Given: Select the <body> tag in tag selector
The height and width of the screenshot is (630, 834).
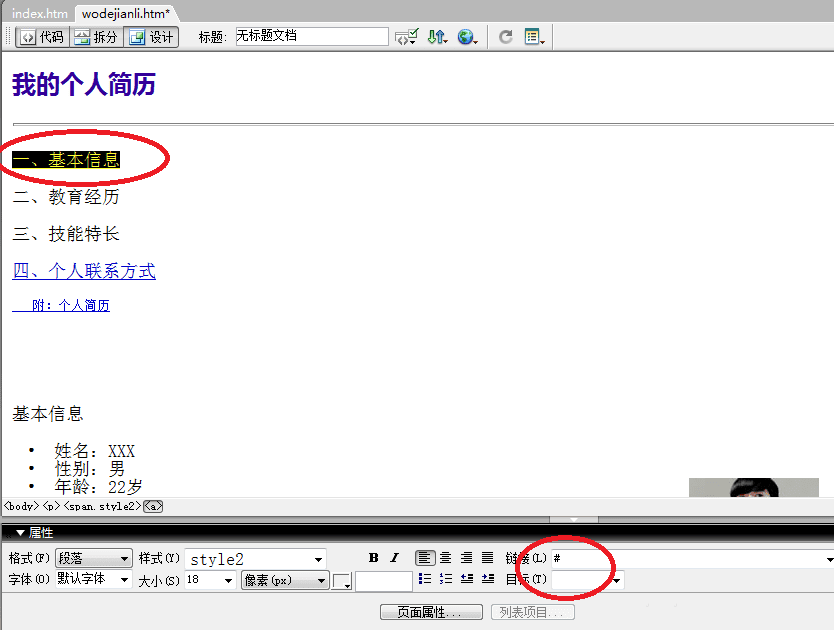Looking at the screenshot, I should pos(22,506).
